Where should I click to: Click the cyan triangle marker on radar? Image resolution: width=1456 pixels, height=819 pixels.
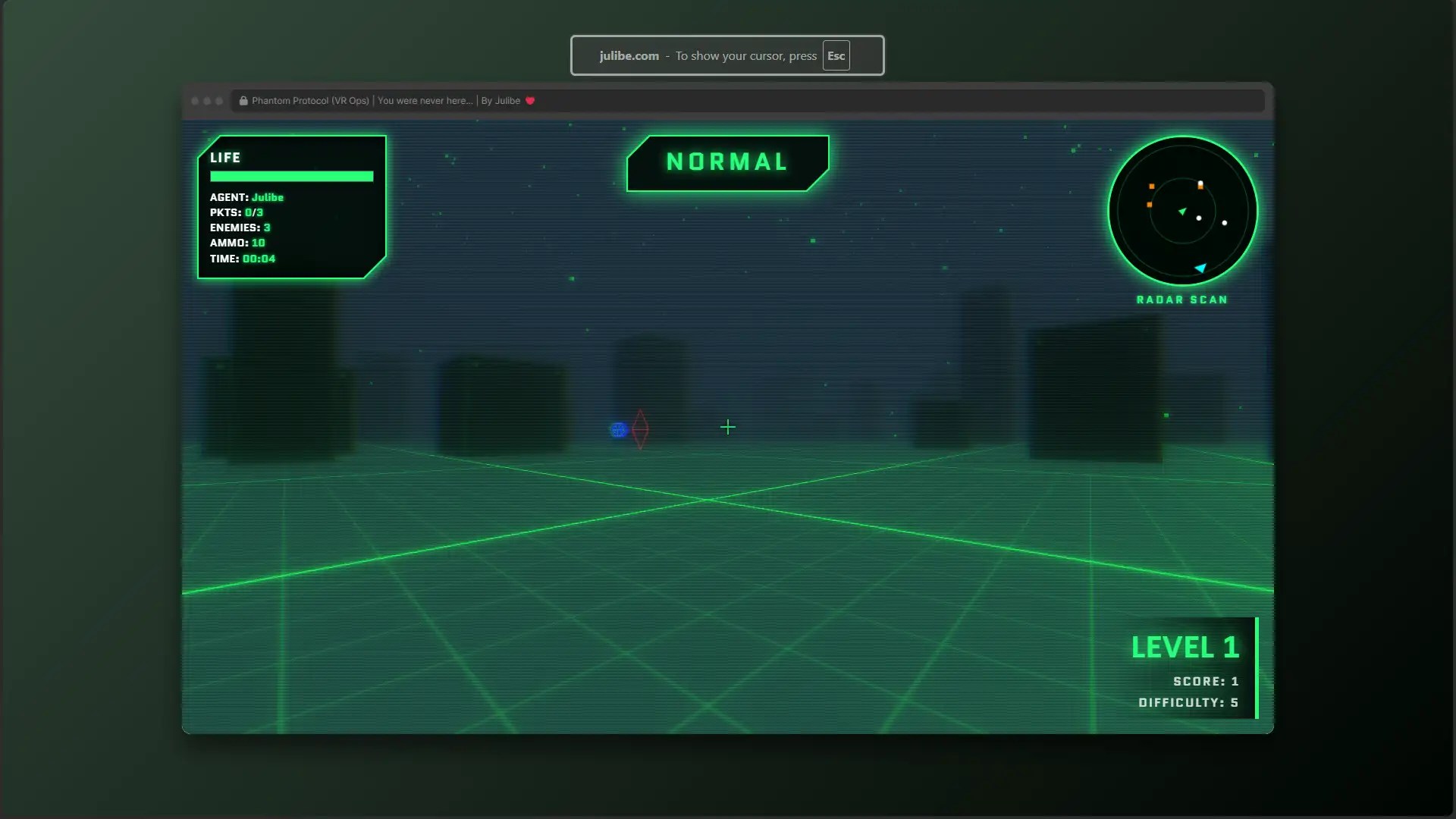(1200, 268)
